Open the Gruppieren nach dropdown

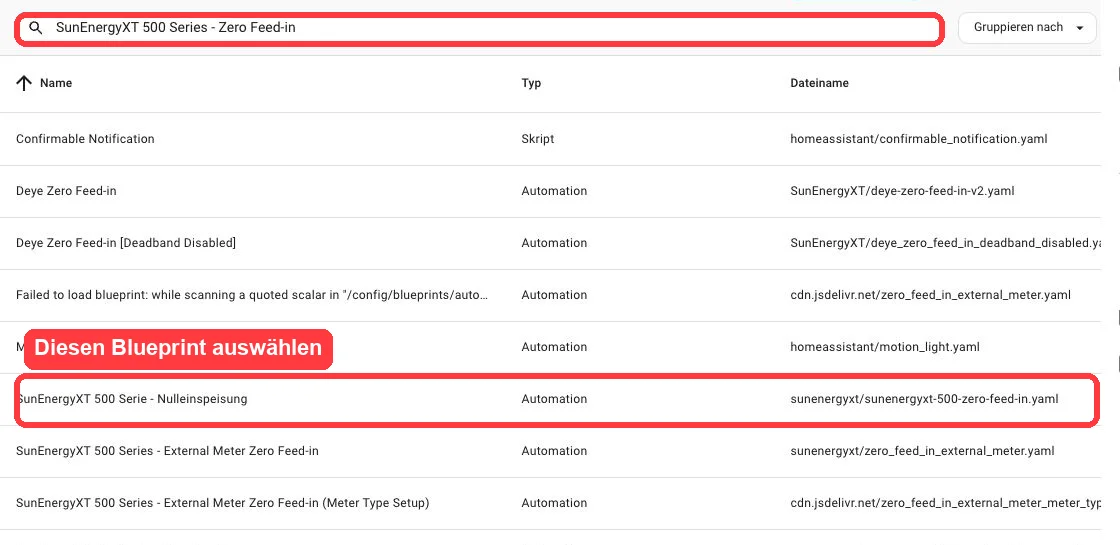pos(1027,28)
